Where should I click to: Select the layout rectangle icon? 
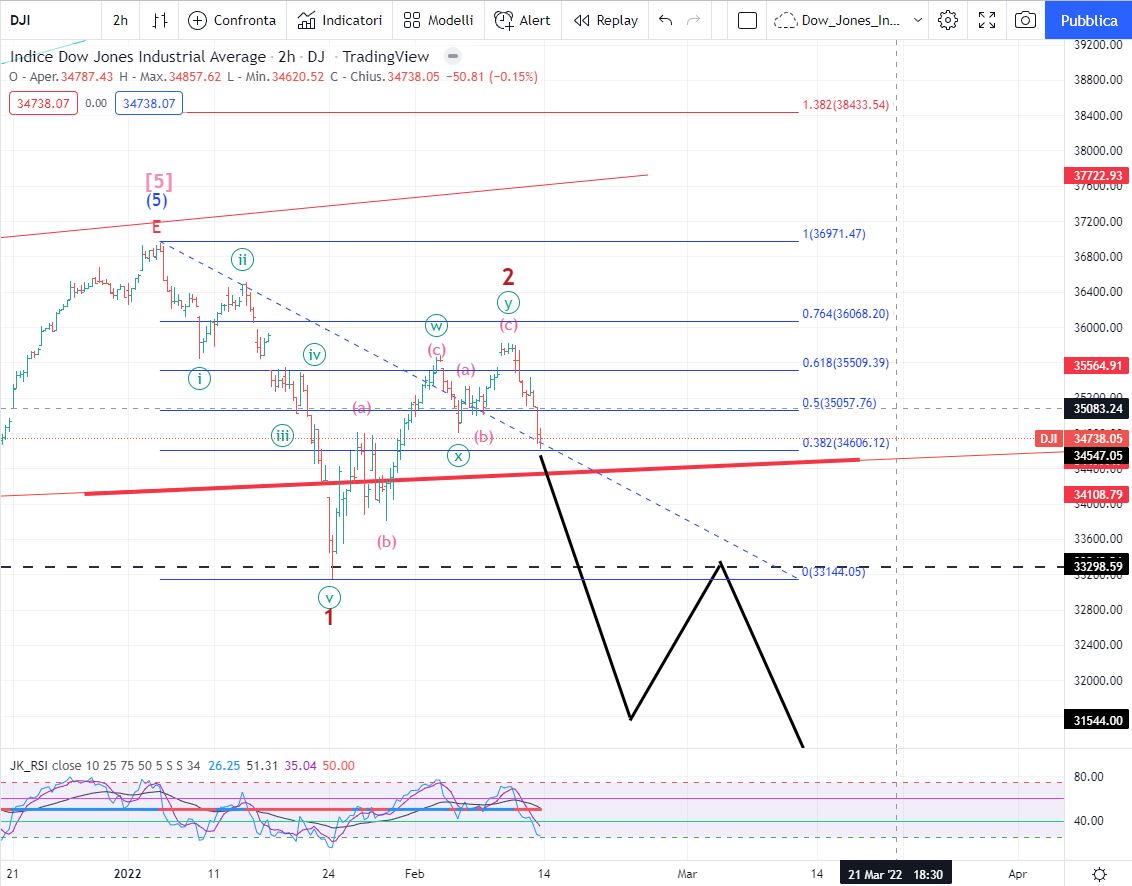coord(747,20)
